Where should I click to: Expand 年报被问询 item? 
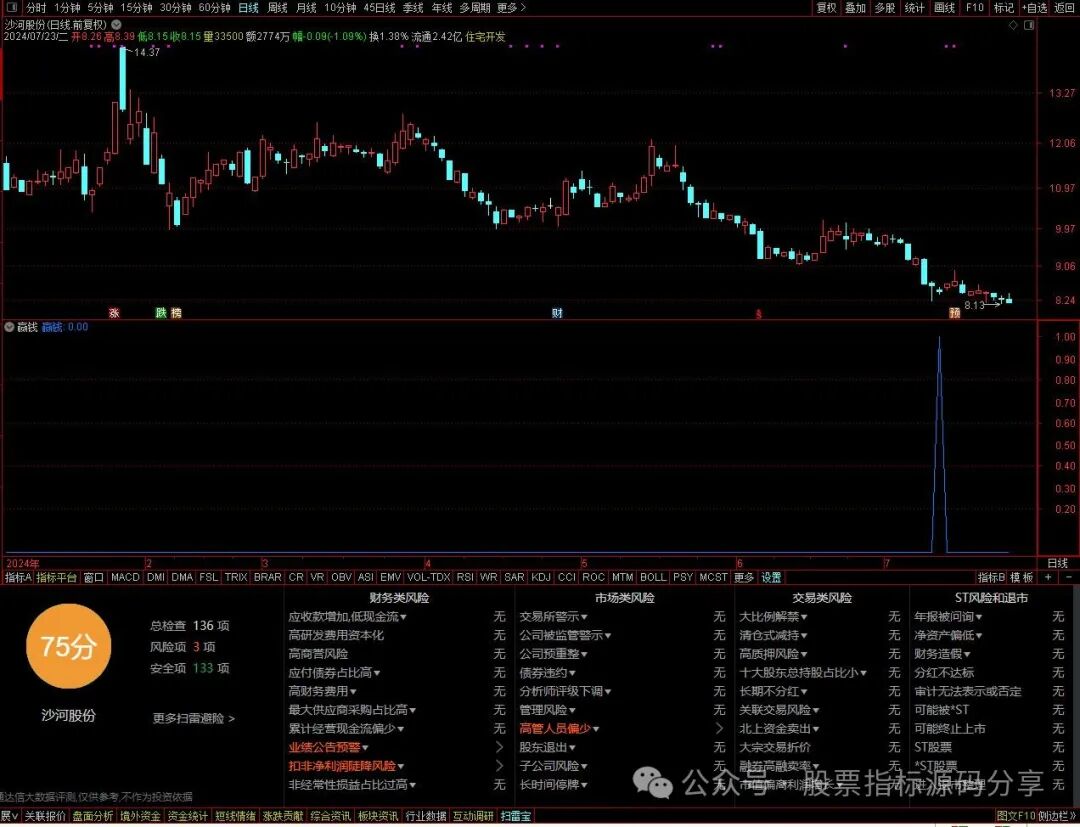tap(948, 616)
